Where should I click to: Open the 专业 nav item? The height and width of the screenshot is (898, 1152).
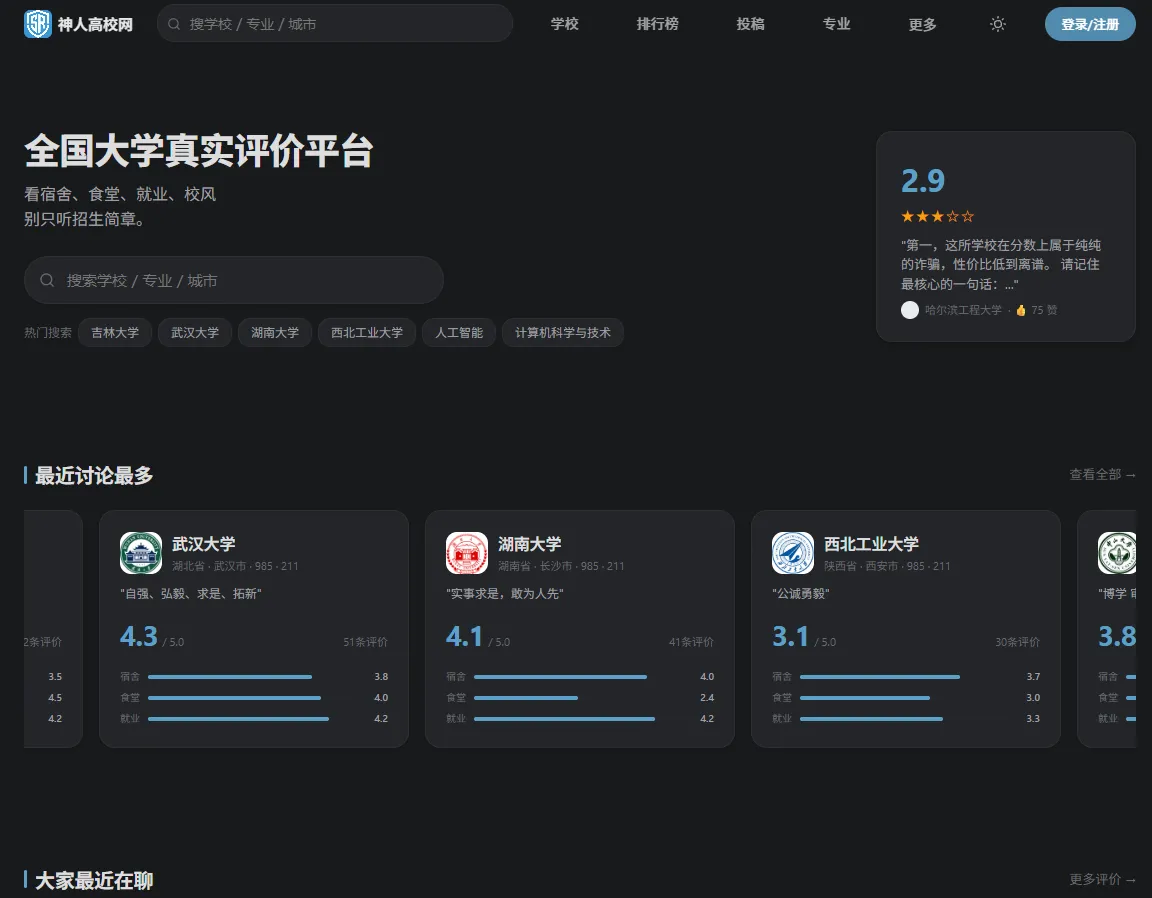(836, 24)
